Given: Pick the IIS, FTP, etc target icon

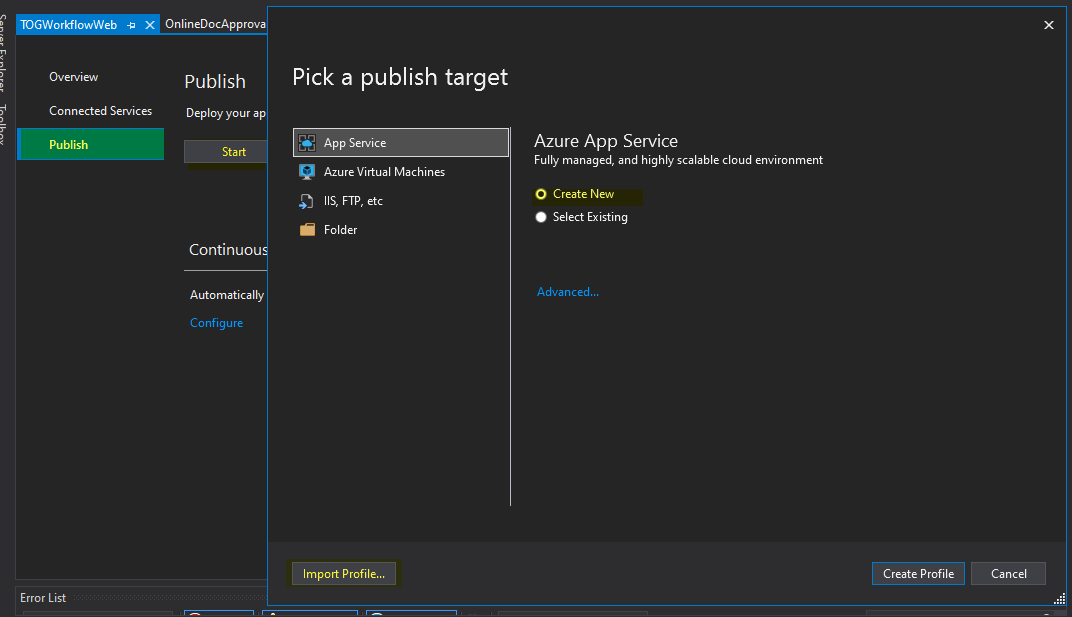Looking at the screenshot, I should (x=307, y=201).
